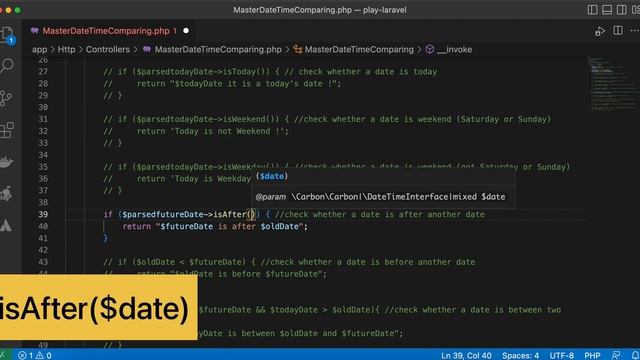Select the MasterDateTimeComparing.php tab
The image size is (640, 360).
point(106,31)
